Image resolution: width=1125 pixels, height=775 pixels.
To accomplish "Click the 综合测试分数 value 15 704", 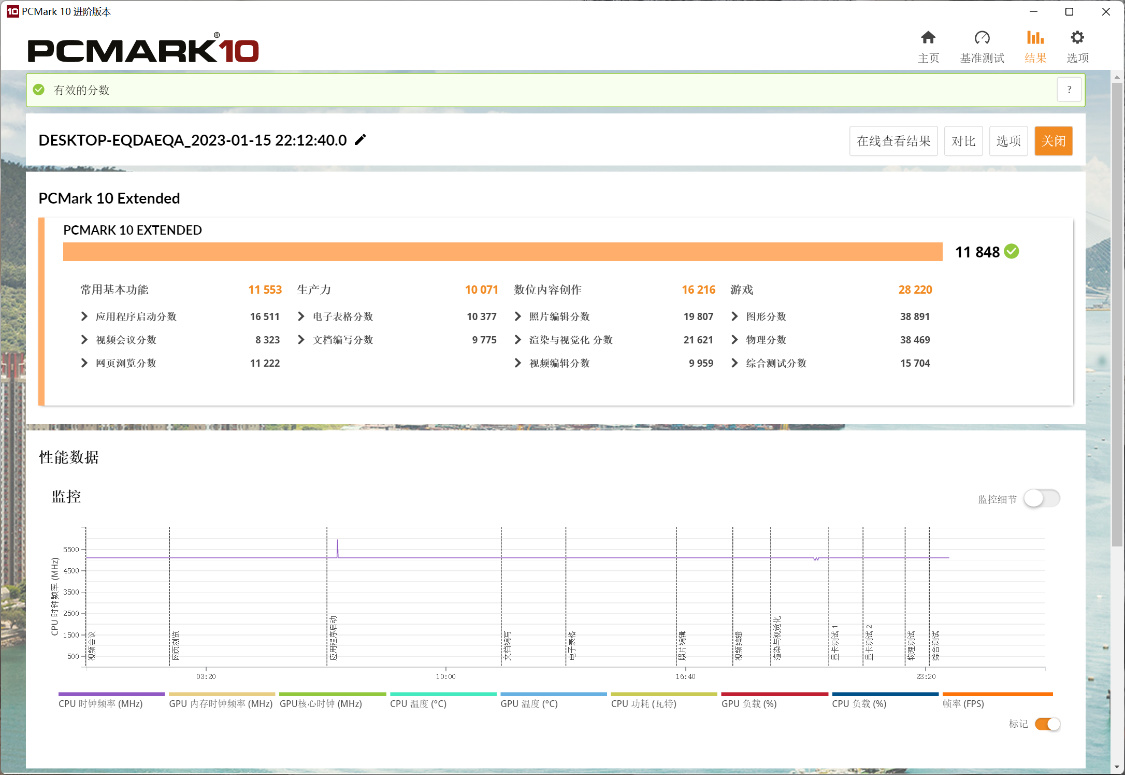I will pyautogui.click(x=915, y=363).
